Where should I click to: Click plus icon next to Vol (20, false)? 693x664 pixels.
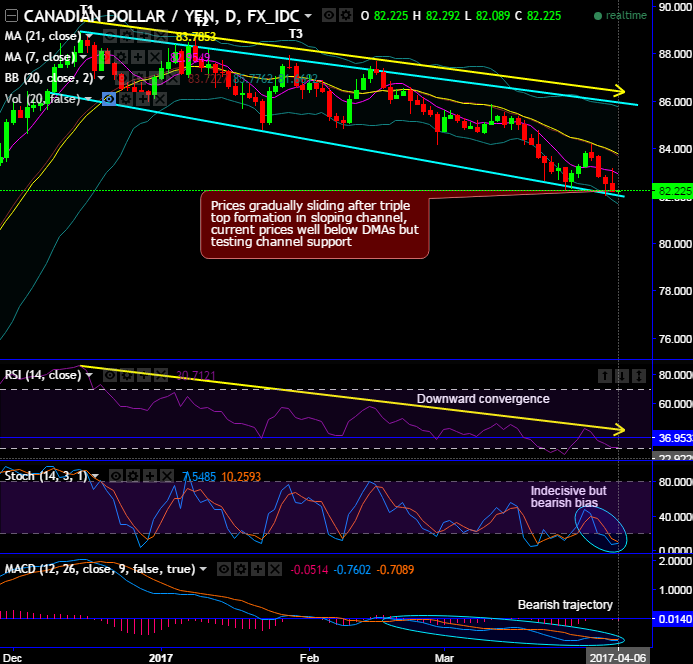[x=143, y=99]
